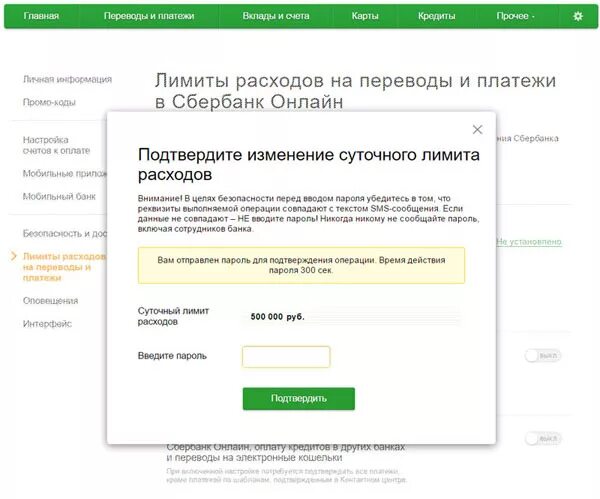The height and width of the screenshot is (499, 600).
Task: Click the orange arrow beside Лимиты расходов
Action: click(14, 256)
